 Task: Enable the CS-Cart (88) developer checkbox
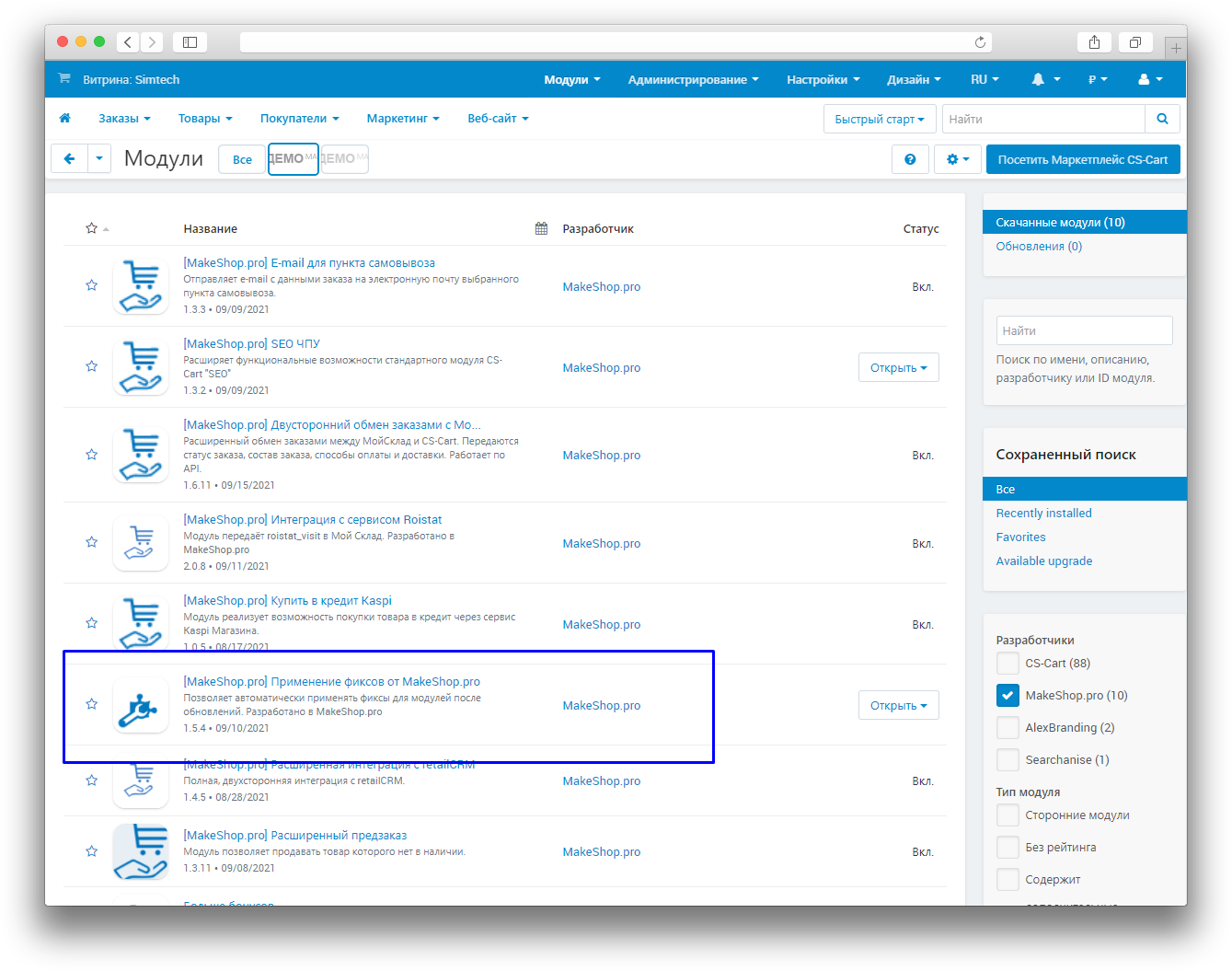[1008, 664]
